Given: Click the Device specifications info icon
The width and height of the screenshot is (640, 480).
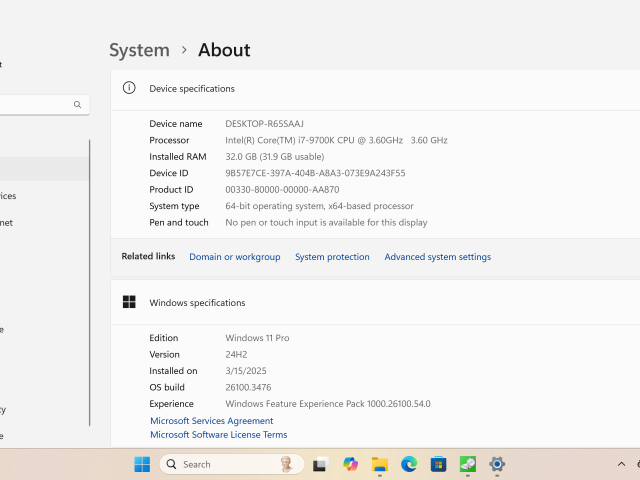Looking at the screenshot, I should point(129,88).
